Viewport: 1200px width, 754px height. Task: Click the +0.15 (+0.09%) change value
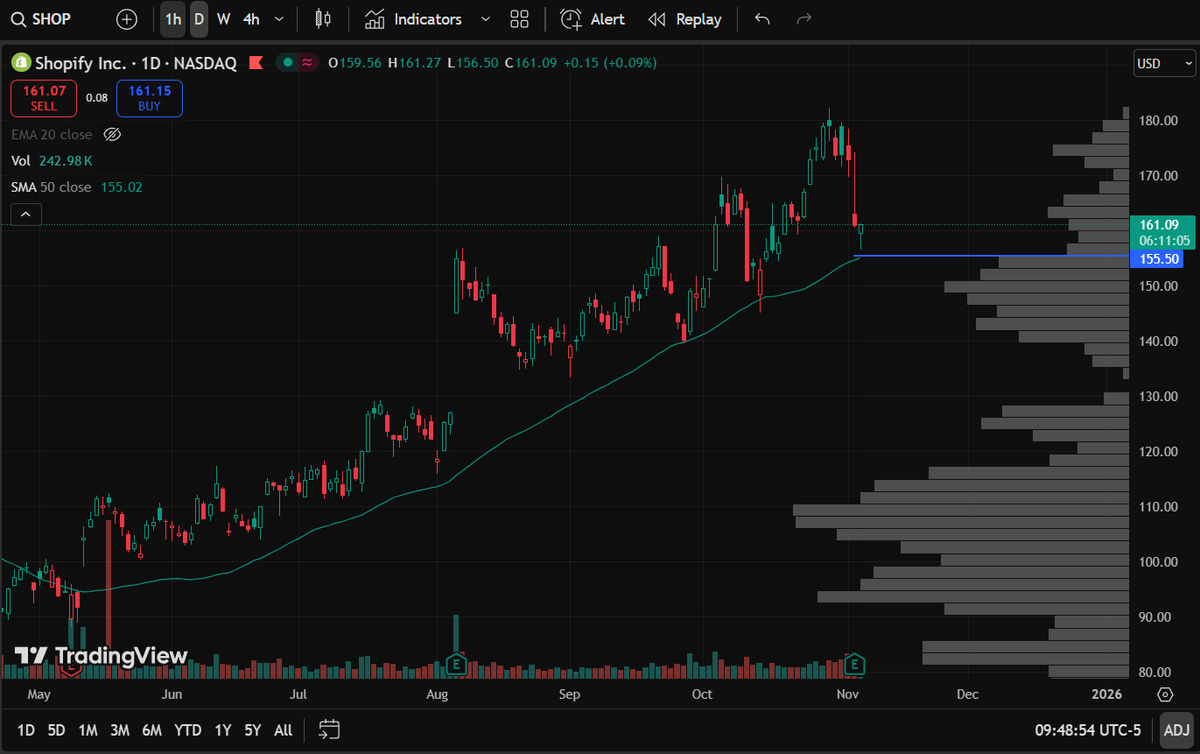point(610,63)
